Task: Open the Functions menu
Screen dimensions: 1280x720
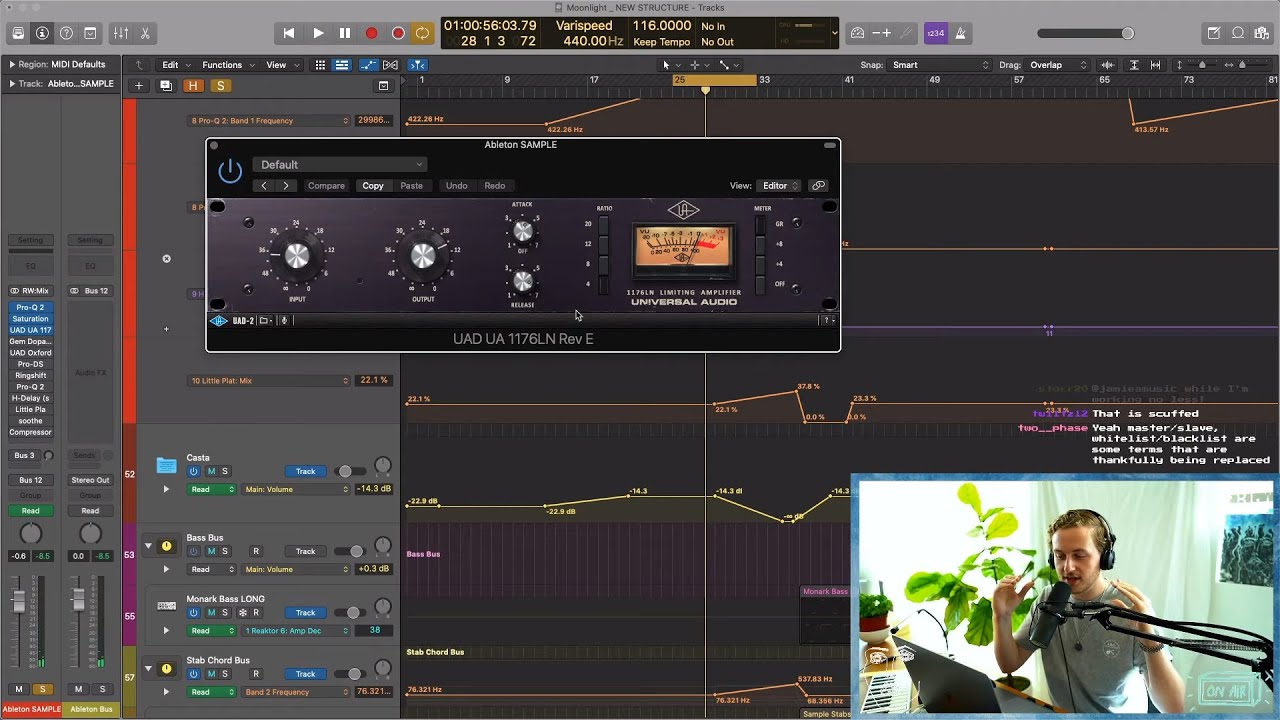Action: 227,65
